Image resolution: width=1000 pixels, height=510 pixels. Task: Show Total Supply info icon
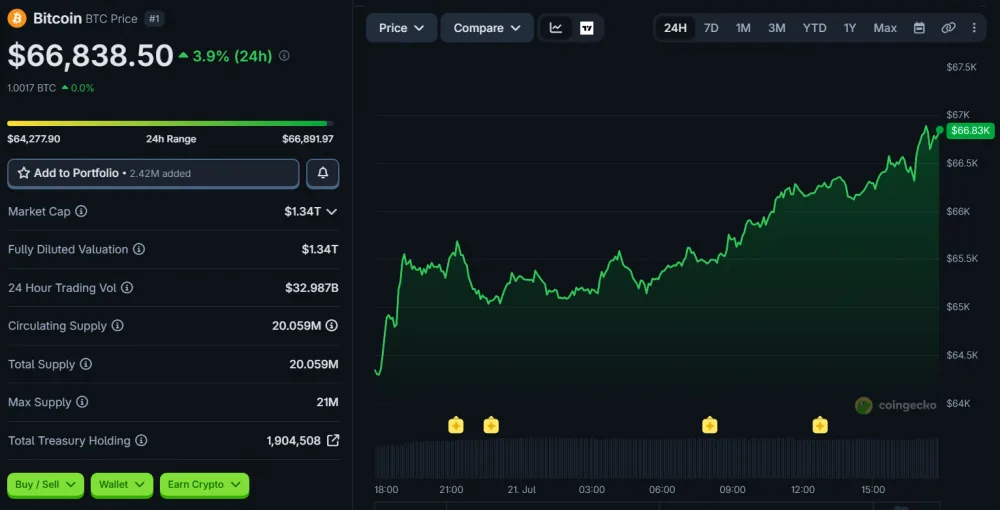(x=85, y=364)
